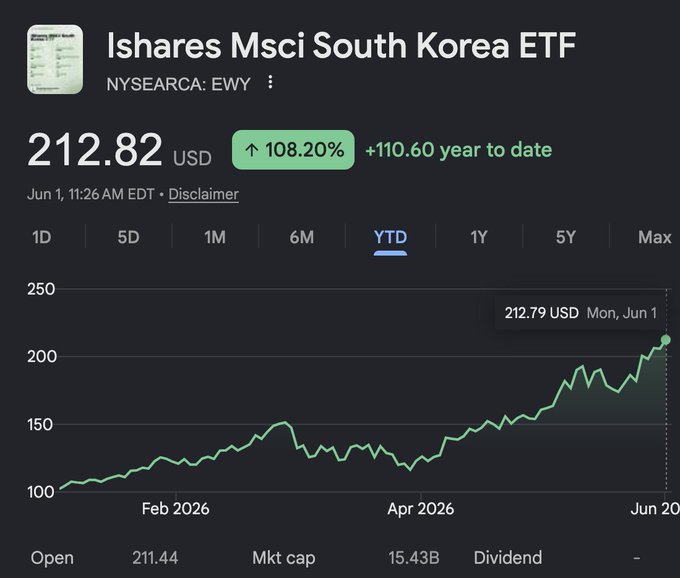This screenshot has height=578, width=680.
Task: Click the 212.79 USD chart tooltip
Action: 580,313
